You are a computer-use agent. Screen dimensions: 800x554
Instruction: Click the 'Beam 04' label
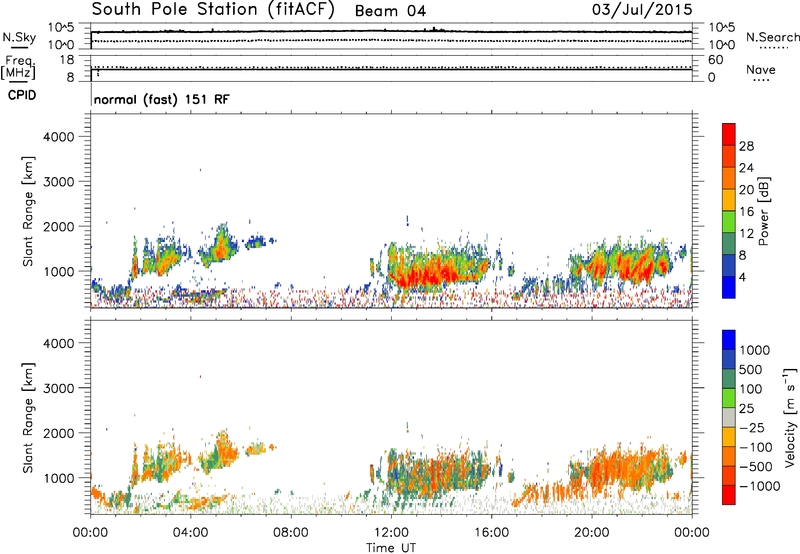tap(390, 11)
